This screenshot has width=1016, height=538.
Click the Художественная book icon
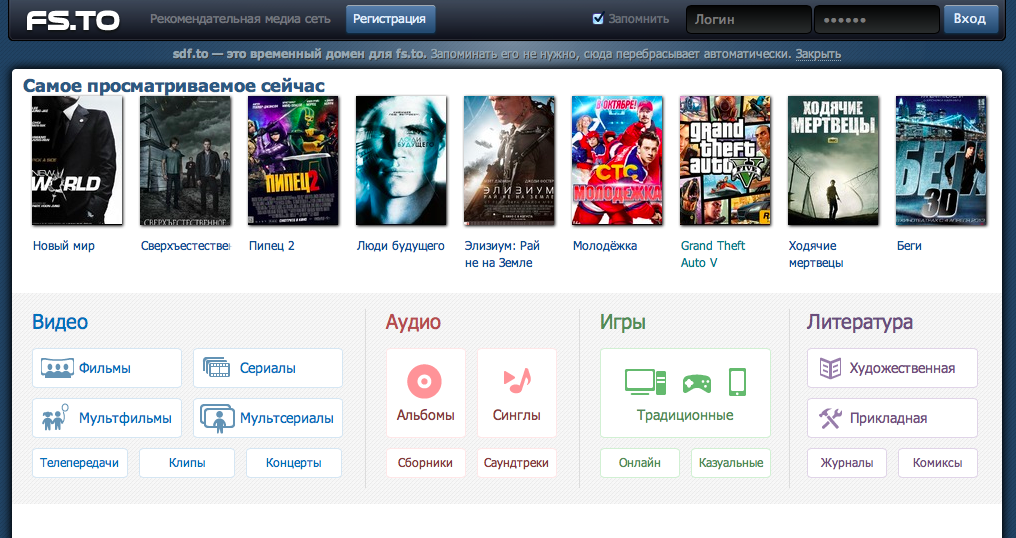click(830, 368)
